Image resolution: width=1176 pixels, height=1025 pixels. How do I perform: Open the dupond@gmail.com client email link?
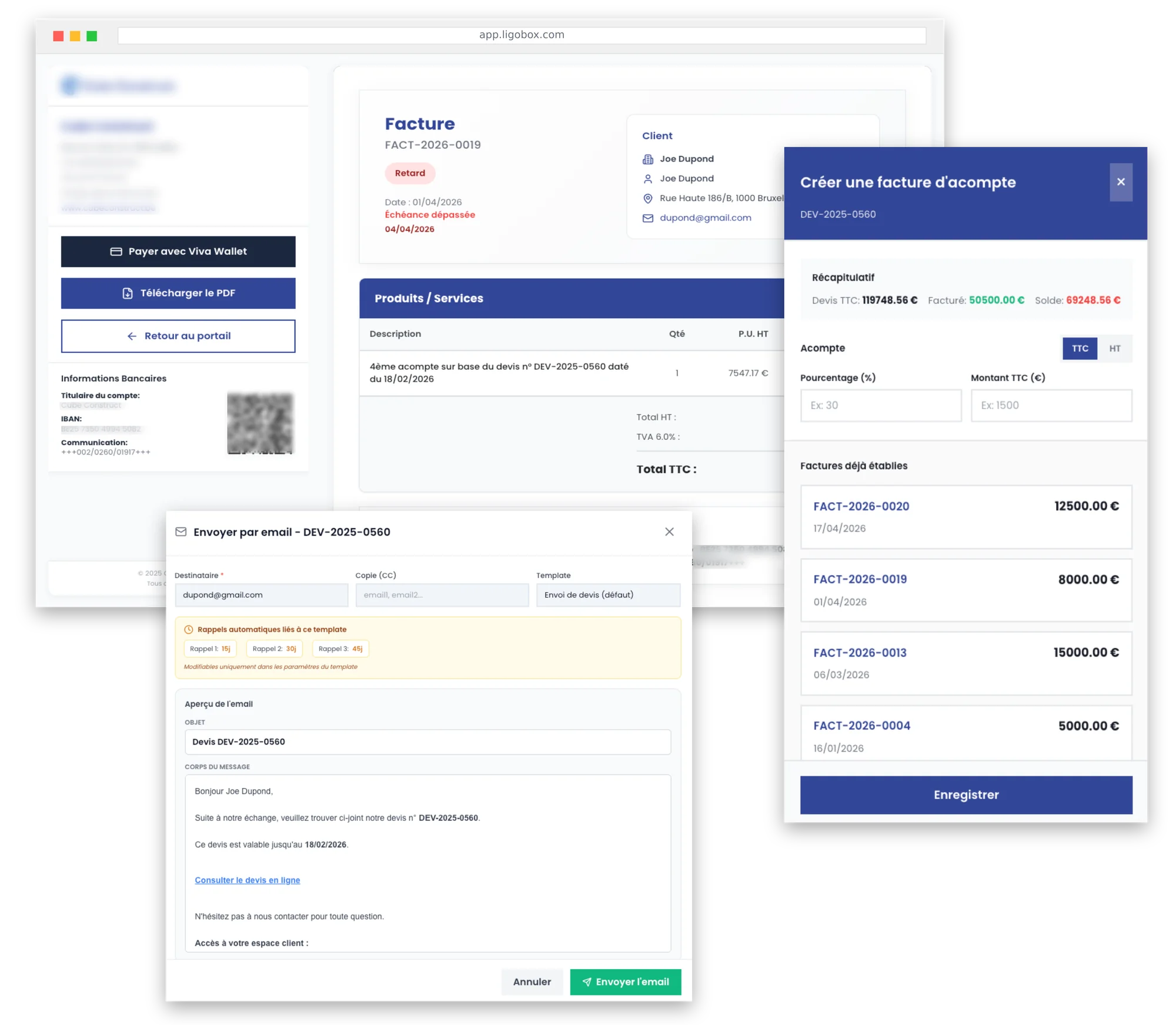[705, 218]
